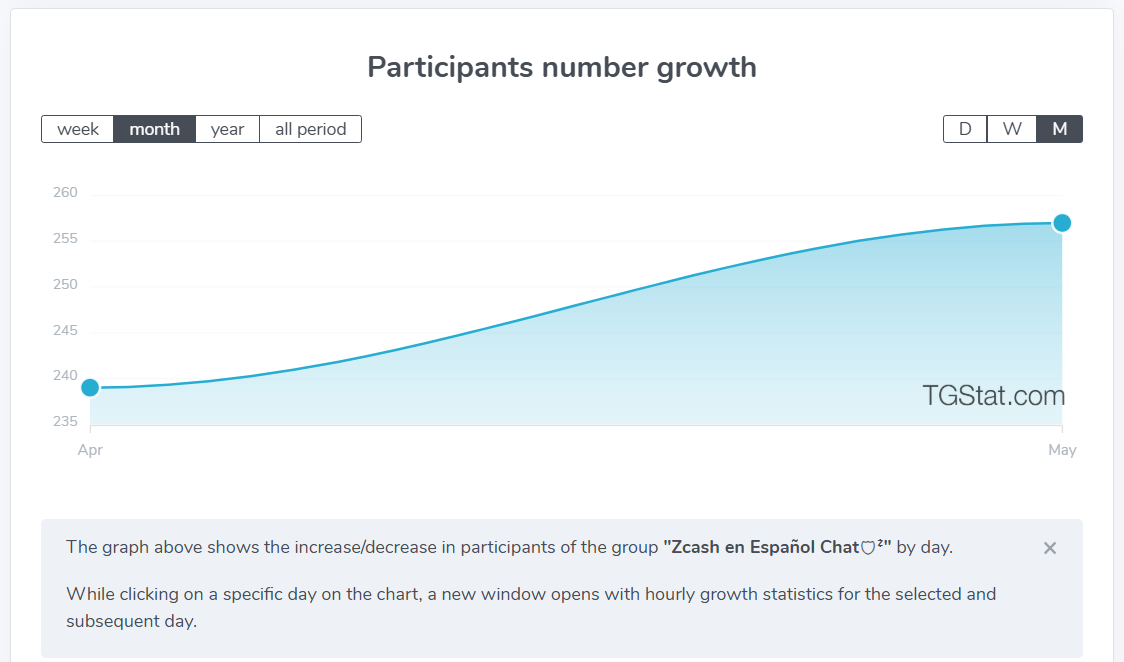Click the May axis label

1062,450
